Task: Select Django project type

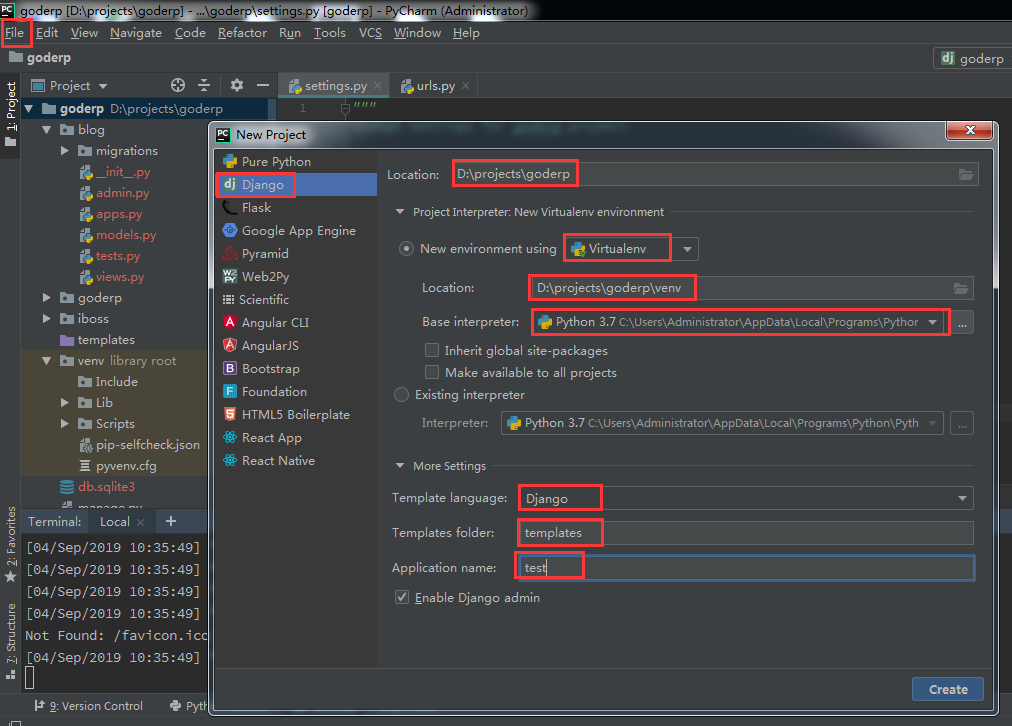Action: 296,185
